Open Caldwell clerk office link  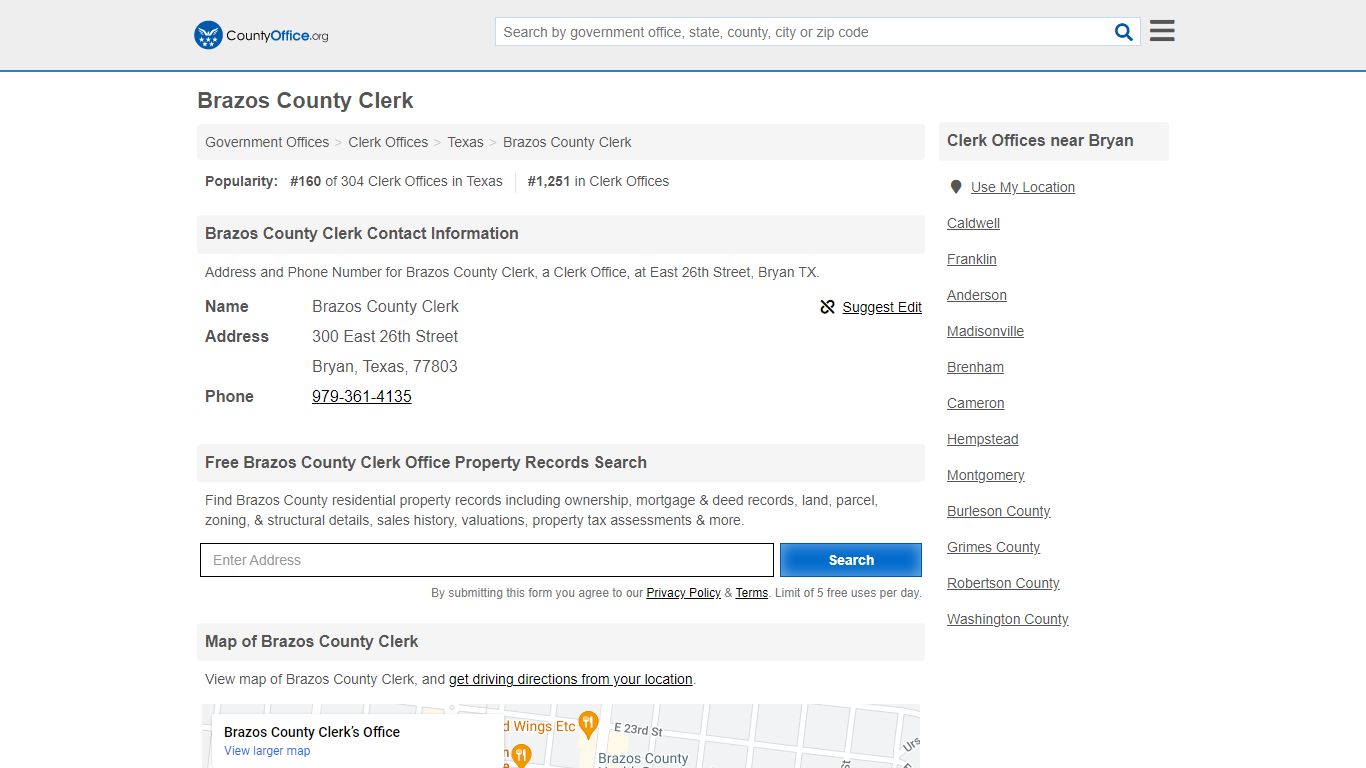click(973, 223)
